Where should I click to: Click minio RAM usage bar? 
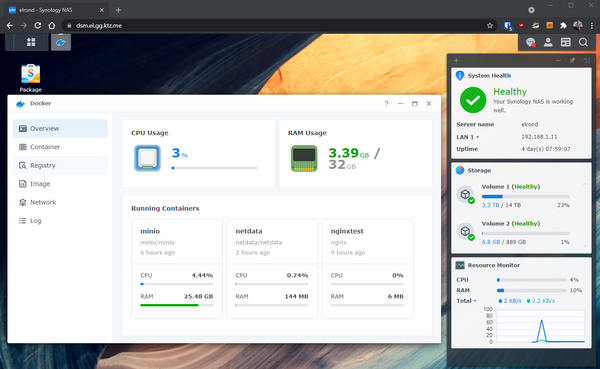click(x=176, y=305)
